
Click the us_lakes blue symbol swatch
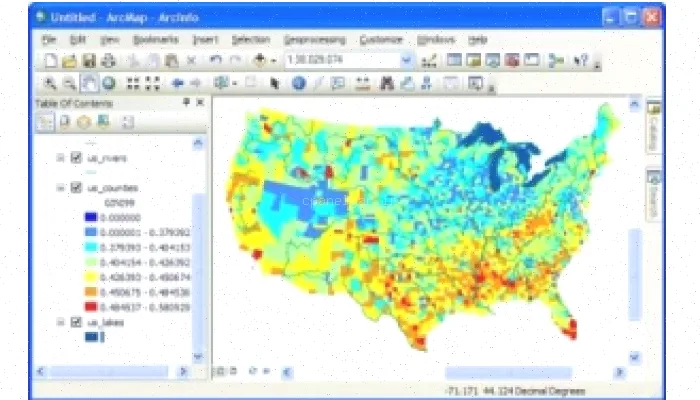[x=92, y=337]
